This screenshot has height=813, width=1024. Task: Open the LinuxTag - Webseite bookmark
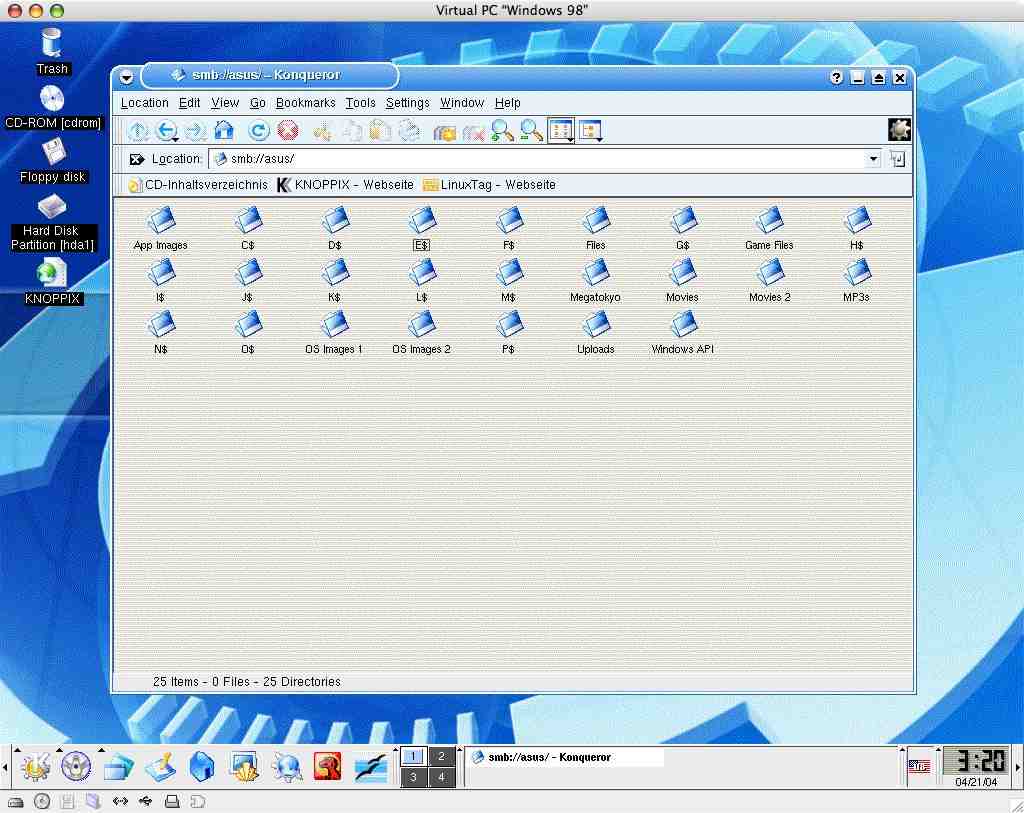point(489,185)
